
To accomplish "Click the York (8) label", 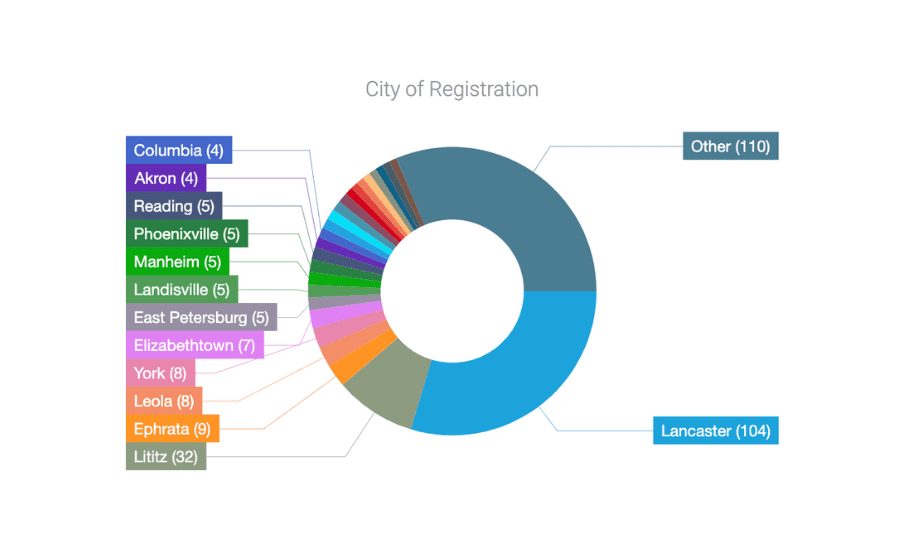I will tap(161, 373).
